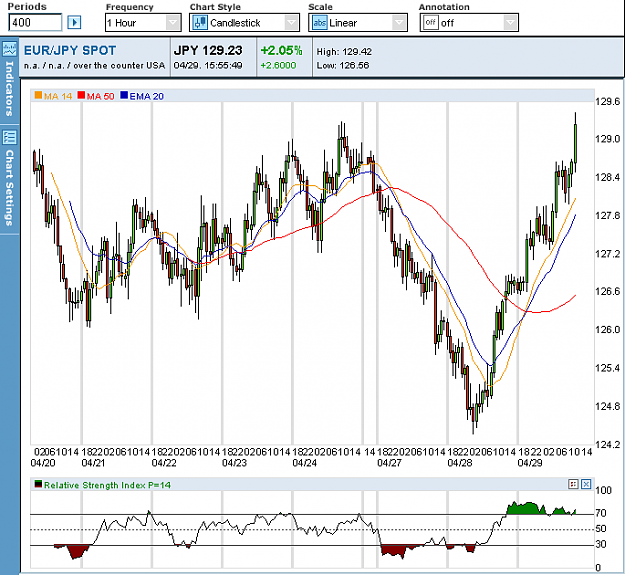625x575 pixels.
Task: Click the 30 level label on RSI axis
Action: [601, 544]
